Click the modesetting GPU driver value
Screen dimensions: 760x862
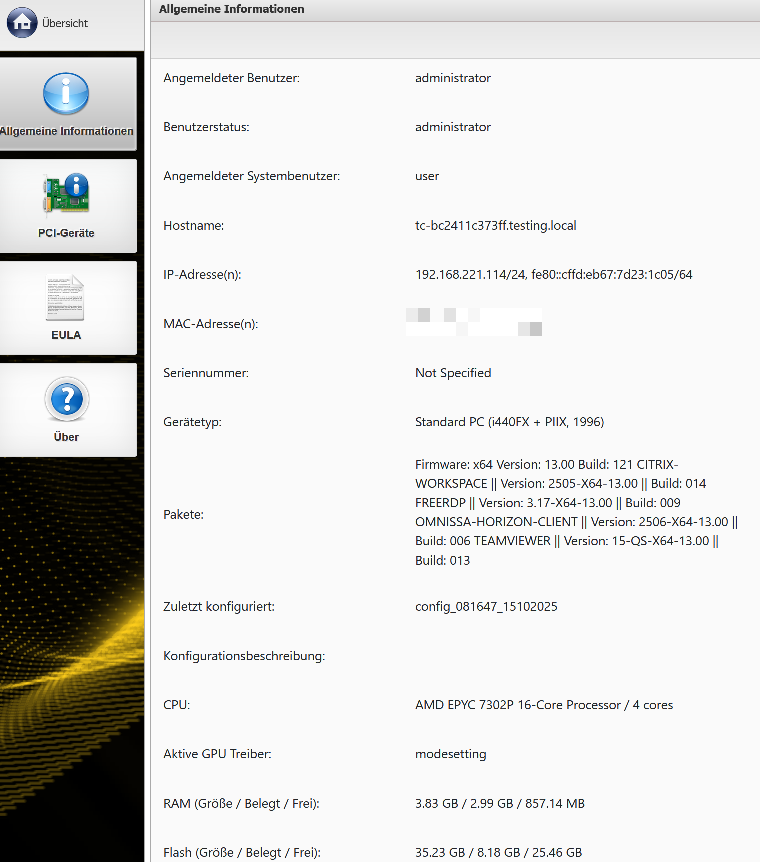[x=451, y=754]
